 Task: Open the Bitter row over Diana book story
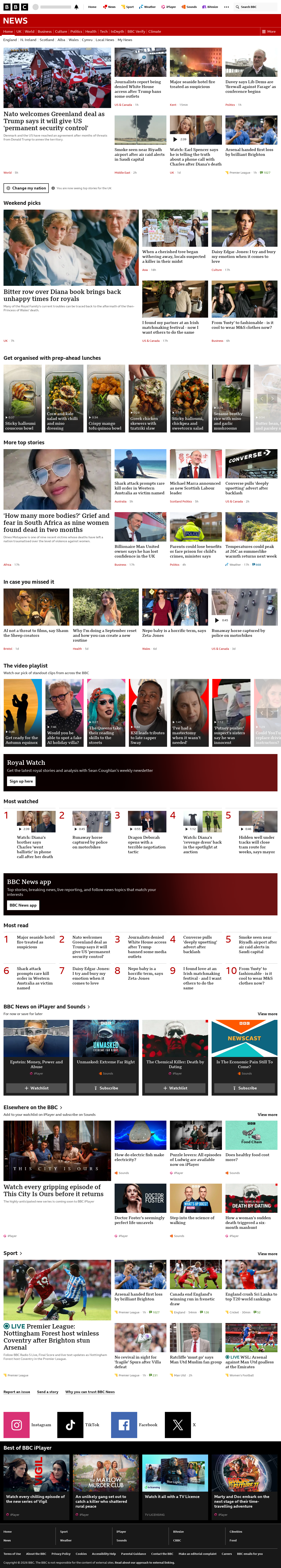62,295
